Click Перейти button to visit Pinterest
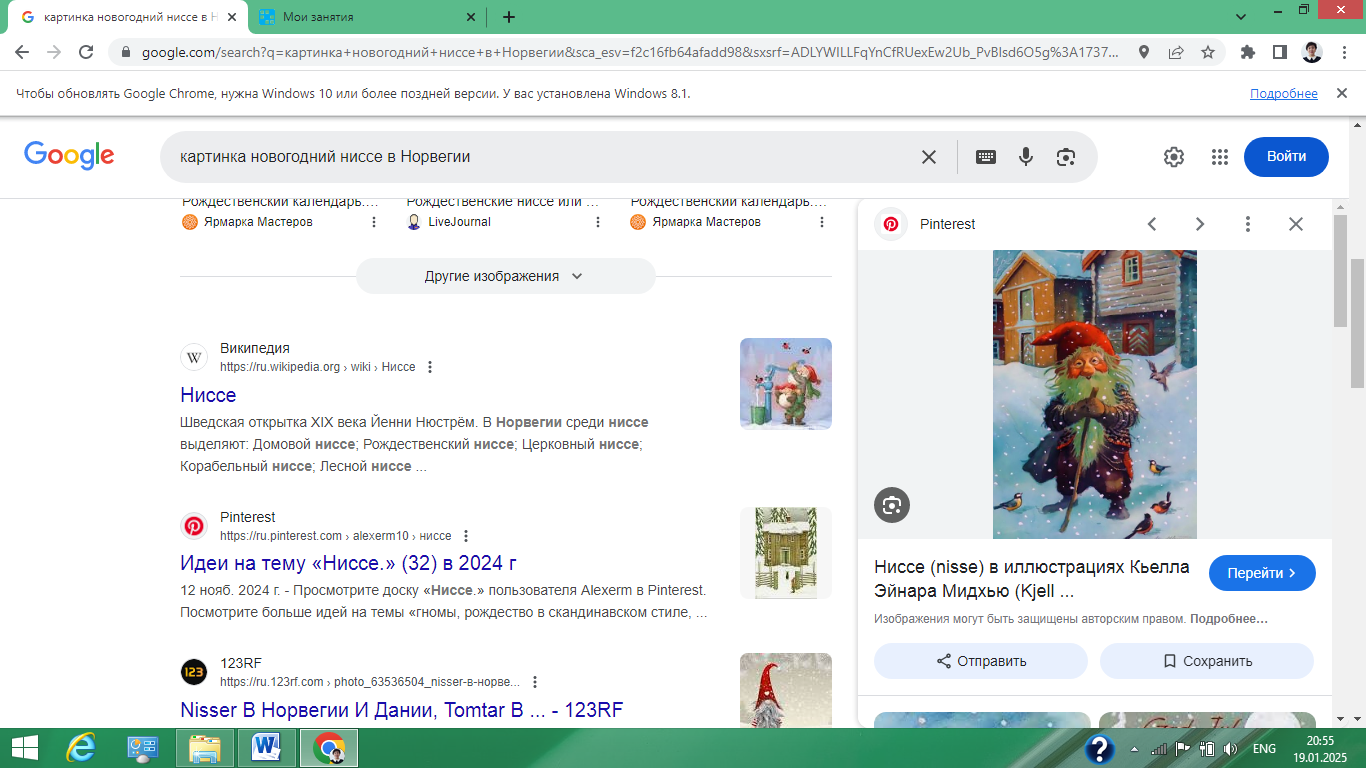Viewport: 1366px width, 768px height. [x=1262, y=573]
